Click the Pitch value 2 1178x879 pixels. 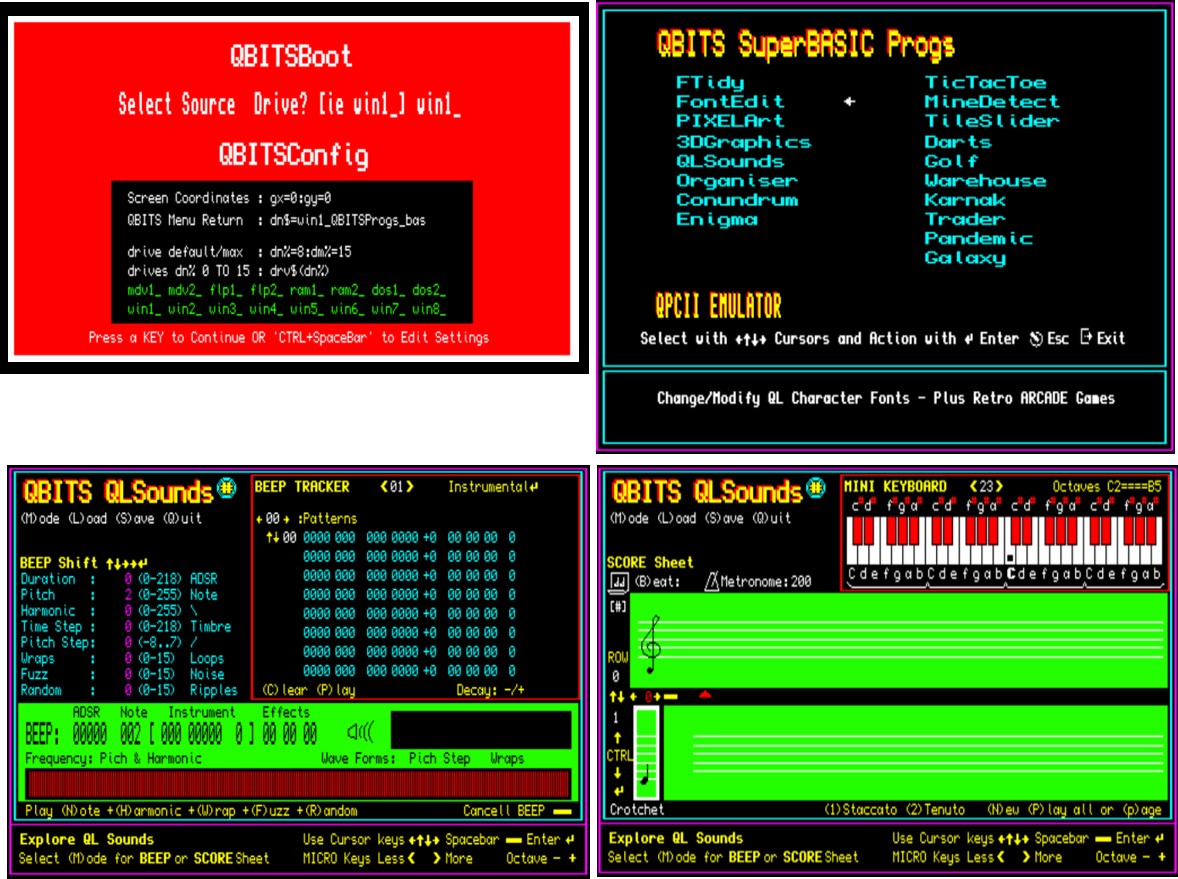tap(128, 595)
